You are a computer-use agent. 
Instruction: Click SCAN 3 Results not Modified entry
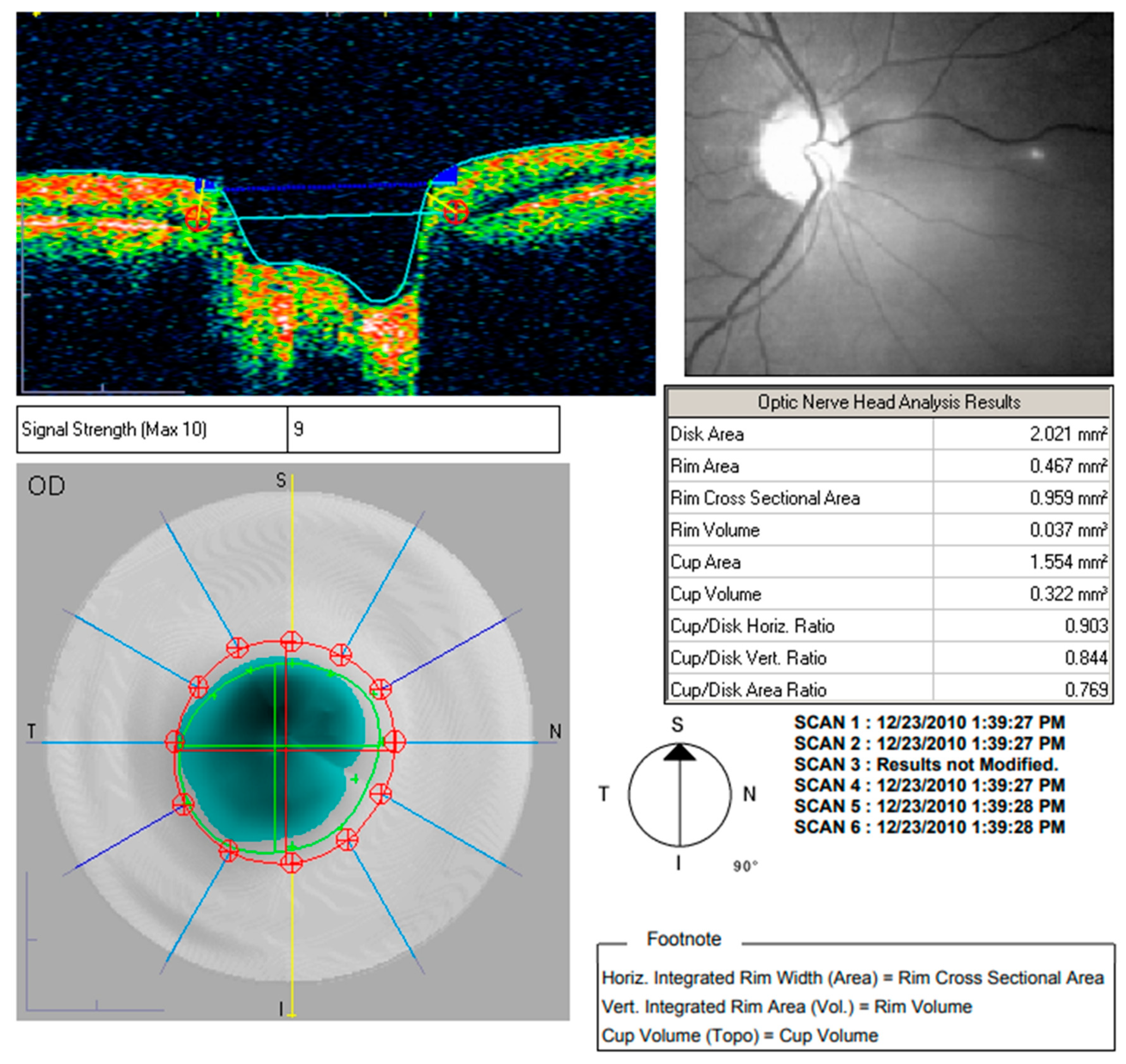(x=925, y=765)
